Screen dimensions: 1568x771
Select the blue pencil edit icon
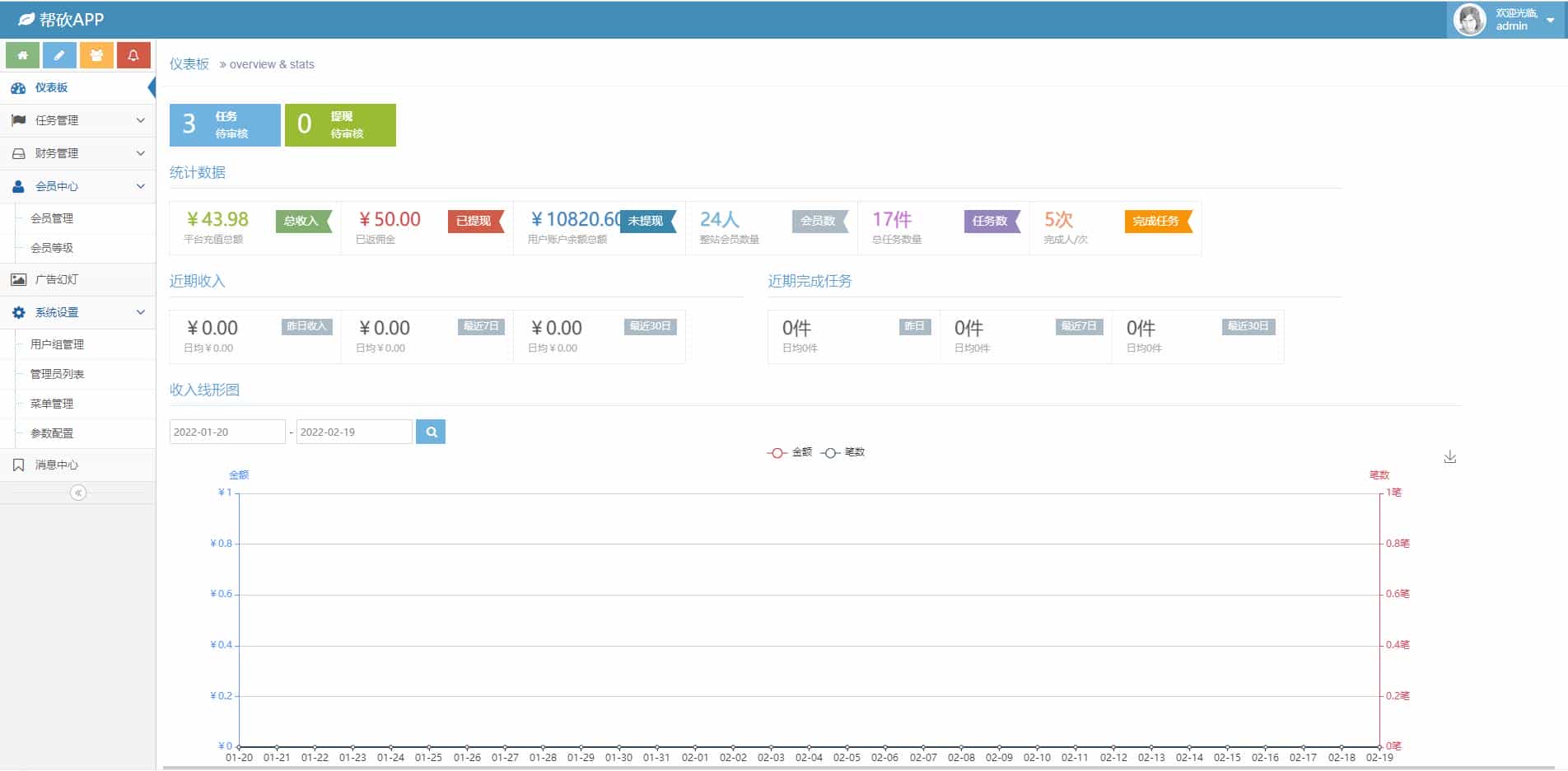[x=59, y=55]
